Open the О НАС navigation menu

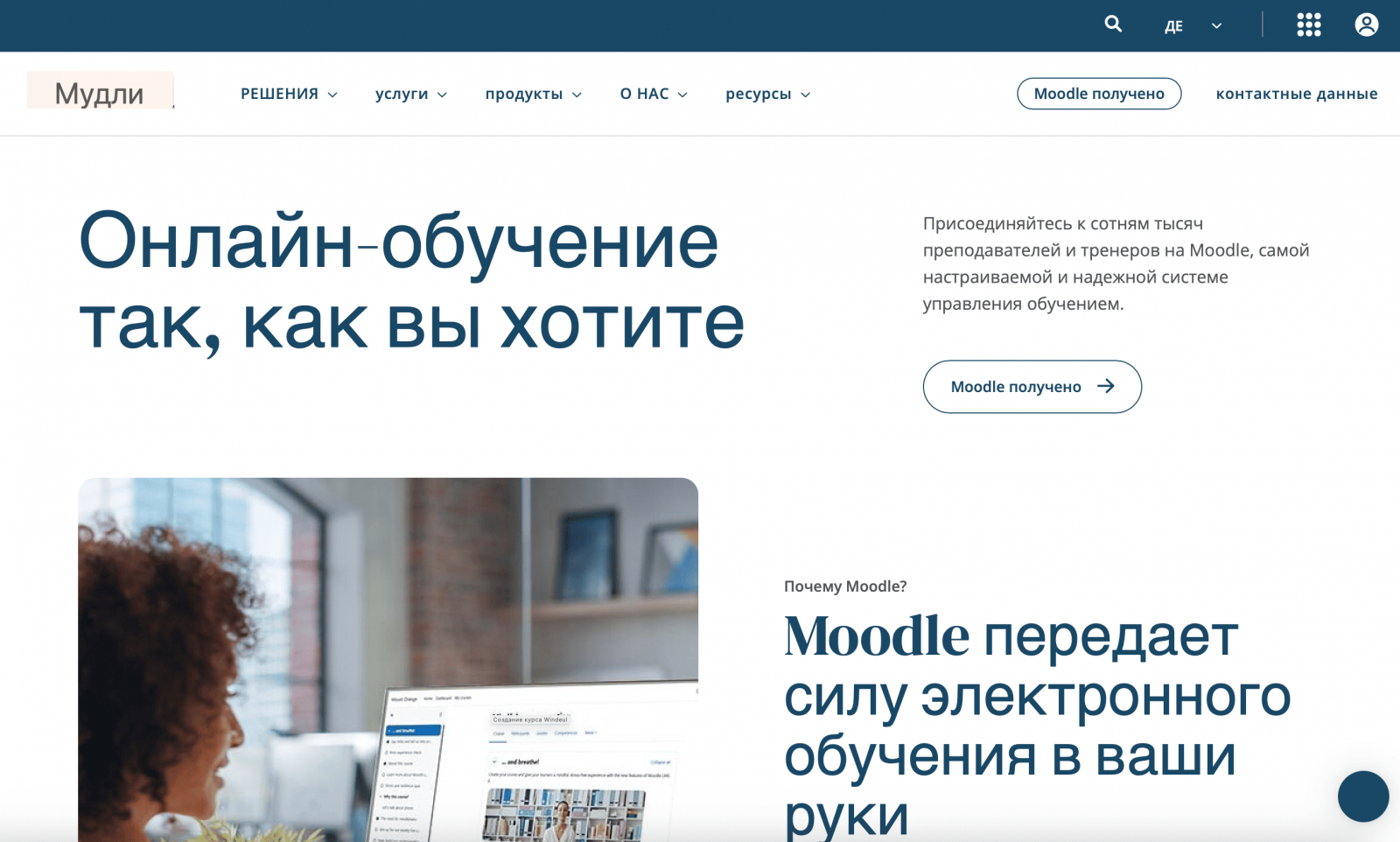644,94
